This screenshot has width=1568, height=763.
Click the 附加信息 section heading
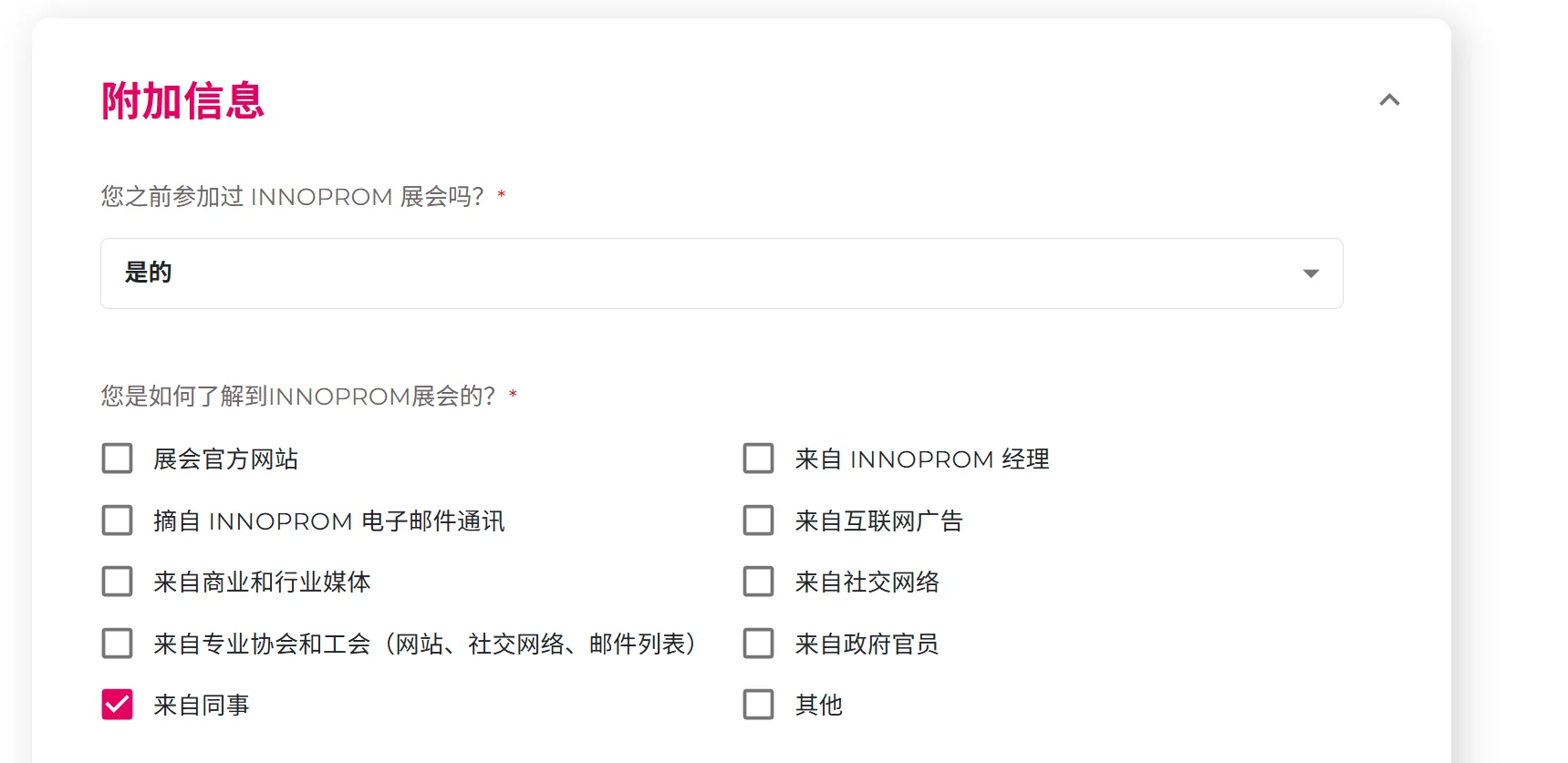pyautogui.click(x=182, y=100)
